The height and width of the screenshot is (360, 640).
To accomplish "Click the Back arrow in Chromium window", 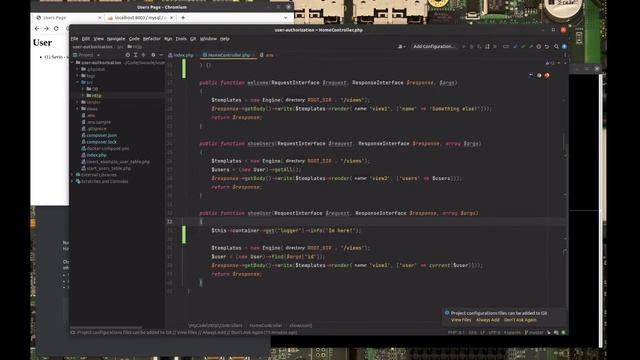I will click(37, 29).
